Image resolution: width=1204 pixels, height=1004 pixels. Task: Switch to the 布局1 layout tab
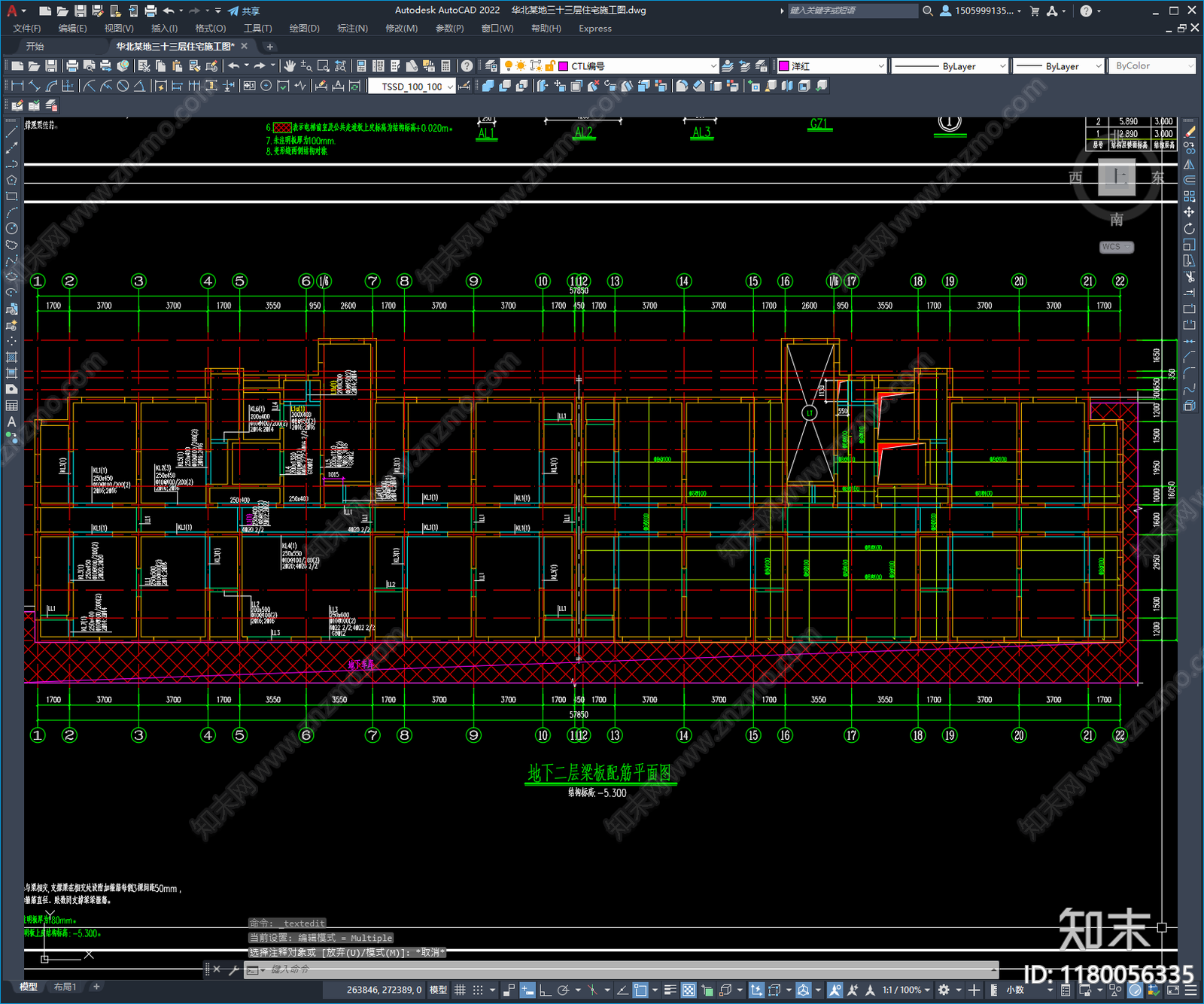(x=65, y=987)
